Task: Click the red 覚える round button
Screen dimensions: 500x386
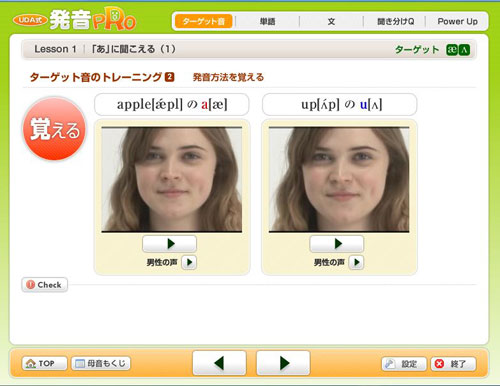Action: pos(54,129)
